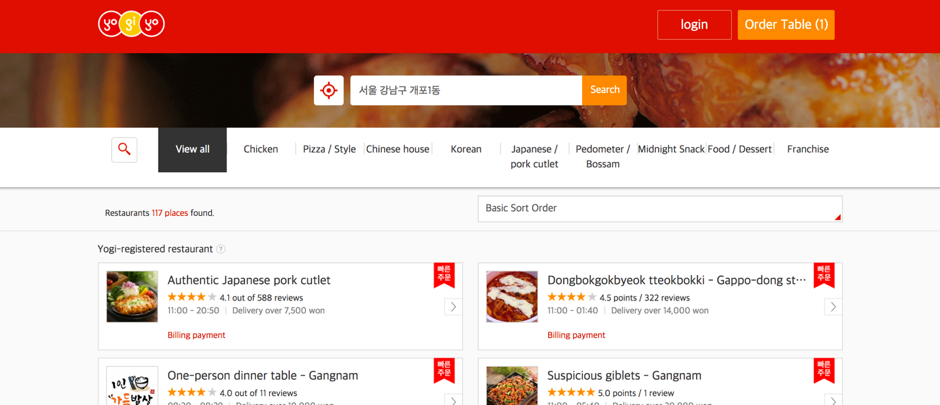The width and height of the screenshot is (940, 405).
Task: Click the ribbon badge on Dongbokgokbyeok tteokbokki
Action: pyautogui.click(x=824, y=274)
